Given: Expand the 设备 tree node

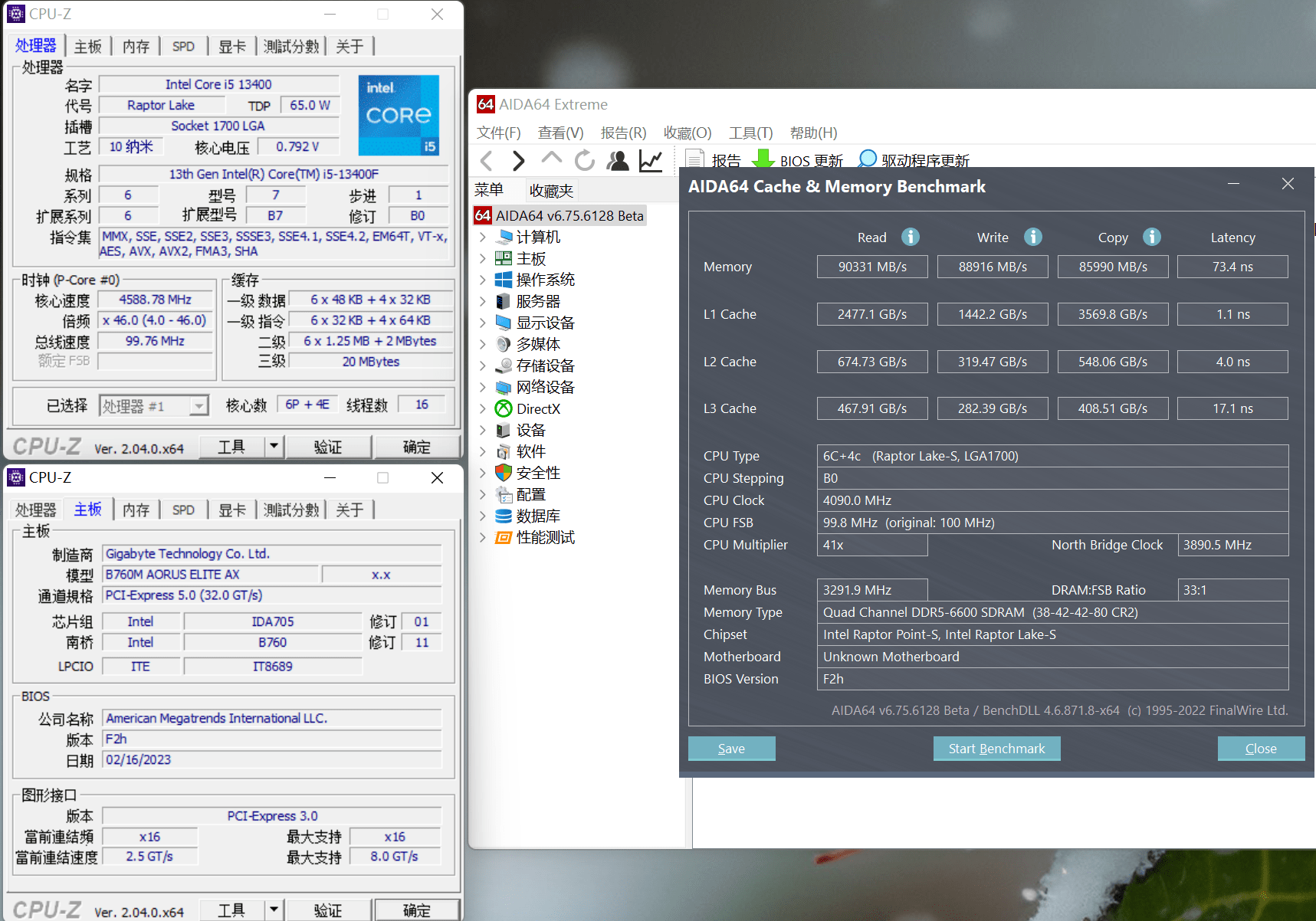Looking at the screenshot, I should (483, 430).
